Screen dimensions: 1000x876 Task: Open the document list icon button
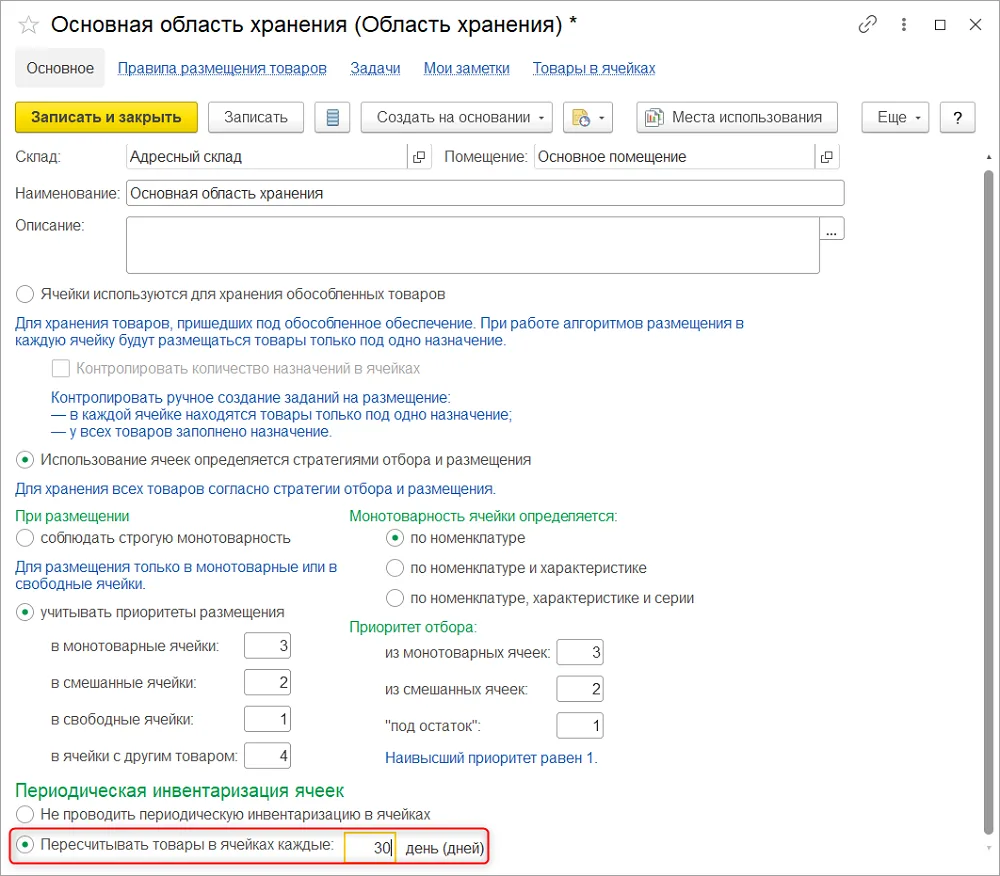click(332, 117)
